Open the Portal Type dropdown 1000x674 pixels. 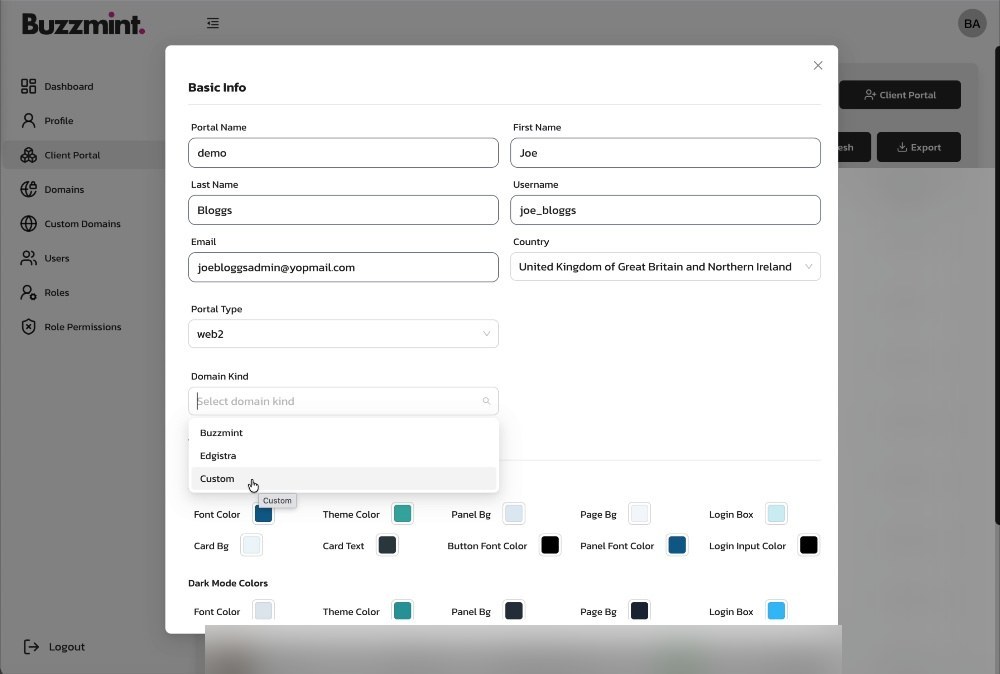pos(343,333)
